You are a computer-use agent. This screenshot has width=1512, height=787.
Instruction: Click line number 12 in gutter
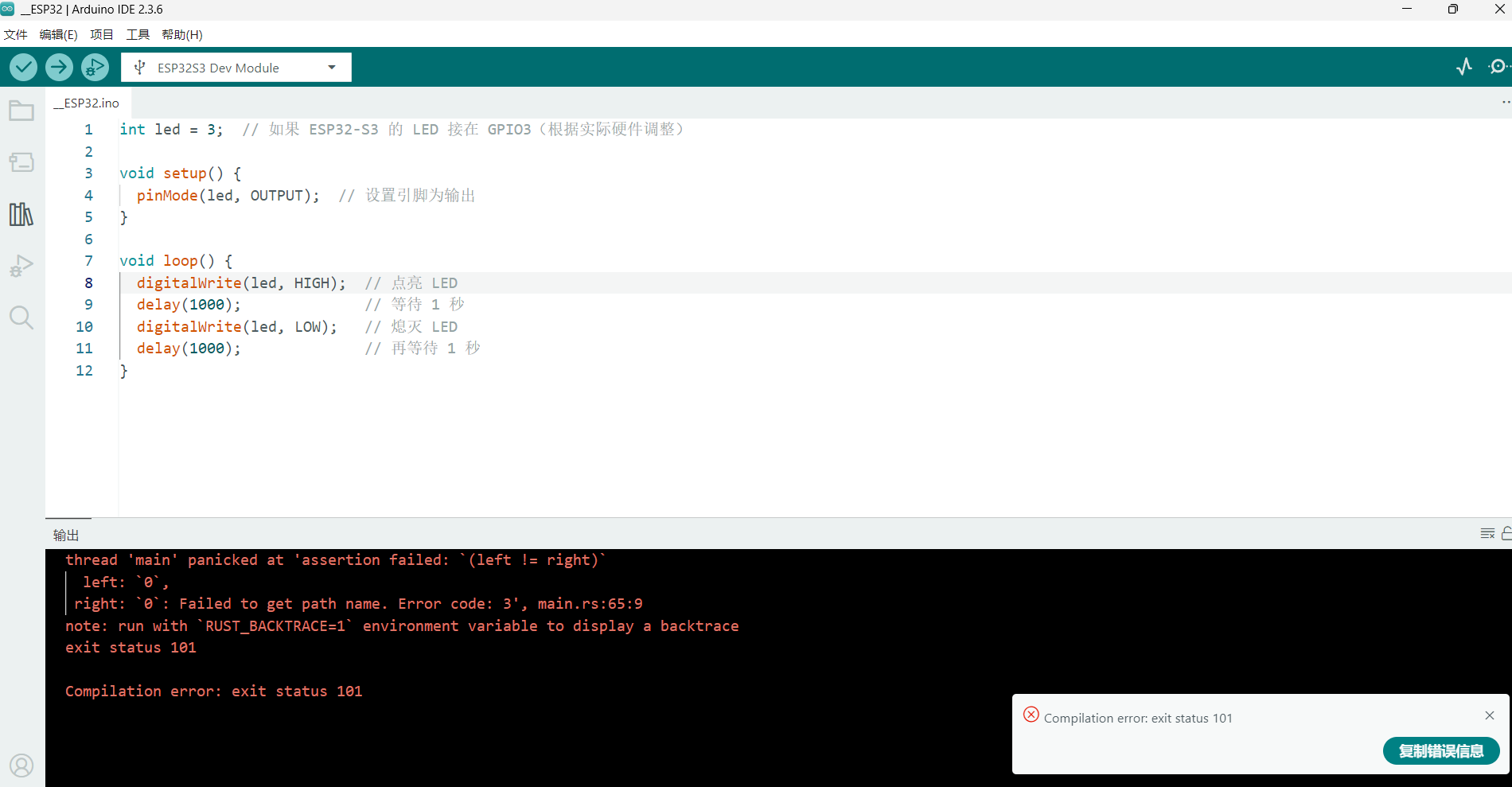coord(84,370)
